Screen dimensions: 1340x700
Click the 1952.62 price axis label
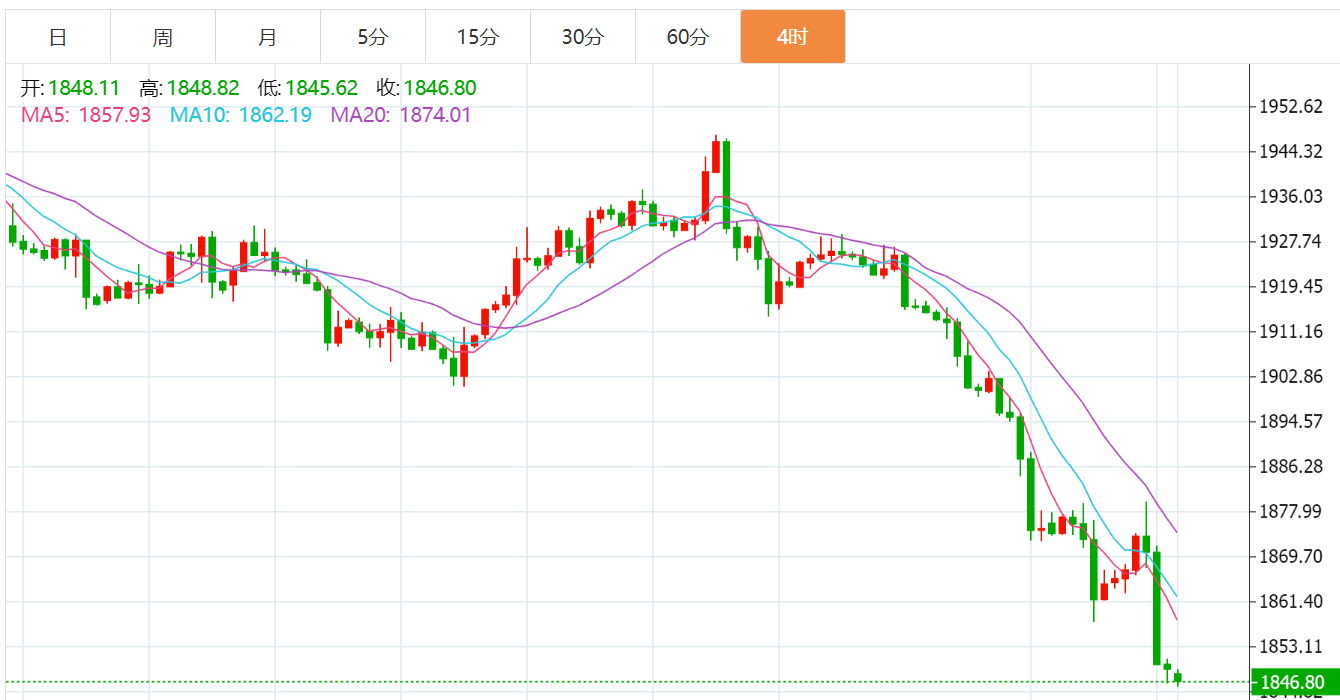[x=1292, y=107]
